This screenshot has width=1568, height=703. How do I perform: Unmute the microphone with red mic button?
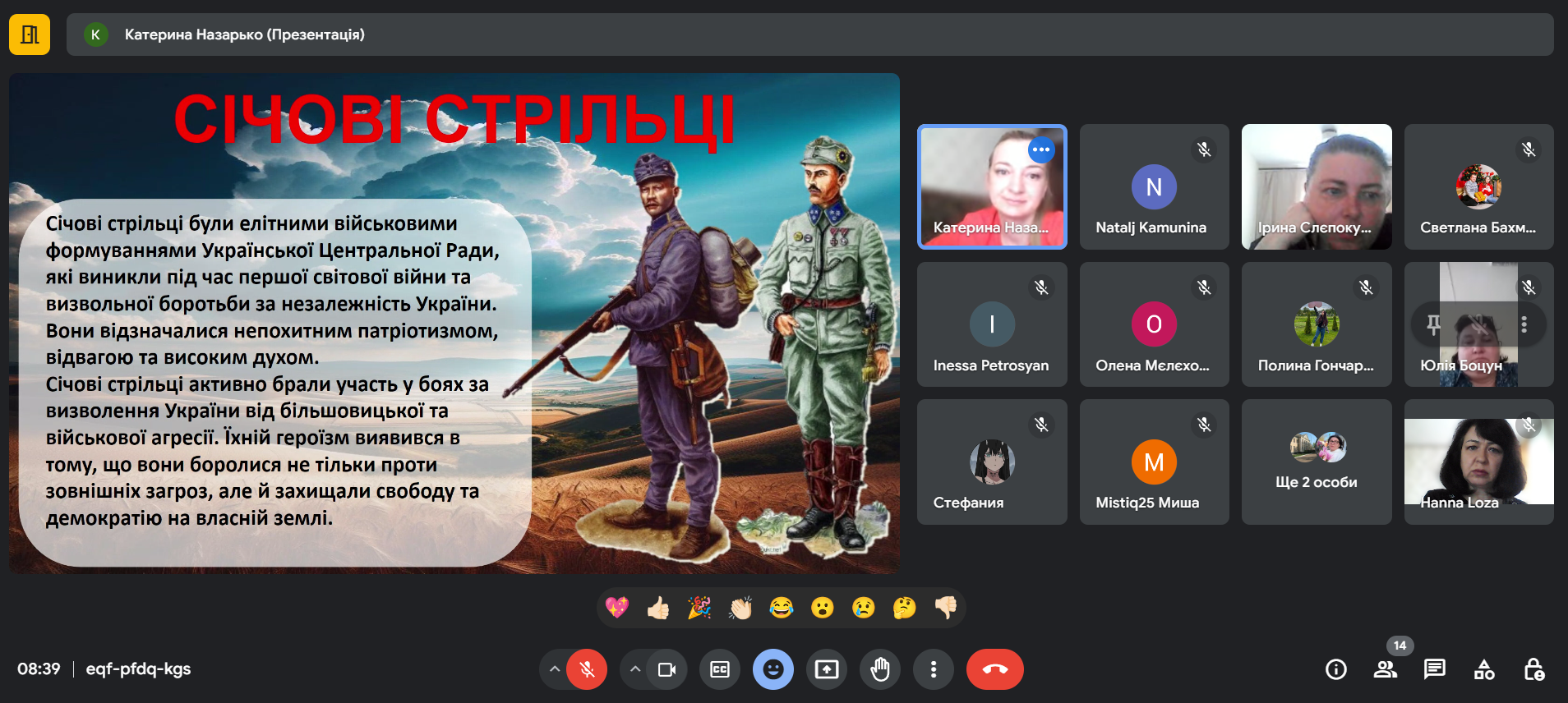587,669
